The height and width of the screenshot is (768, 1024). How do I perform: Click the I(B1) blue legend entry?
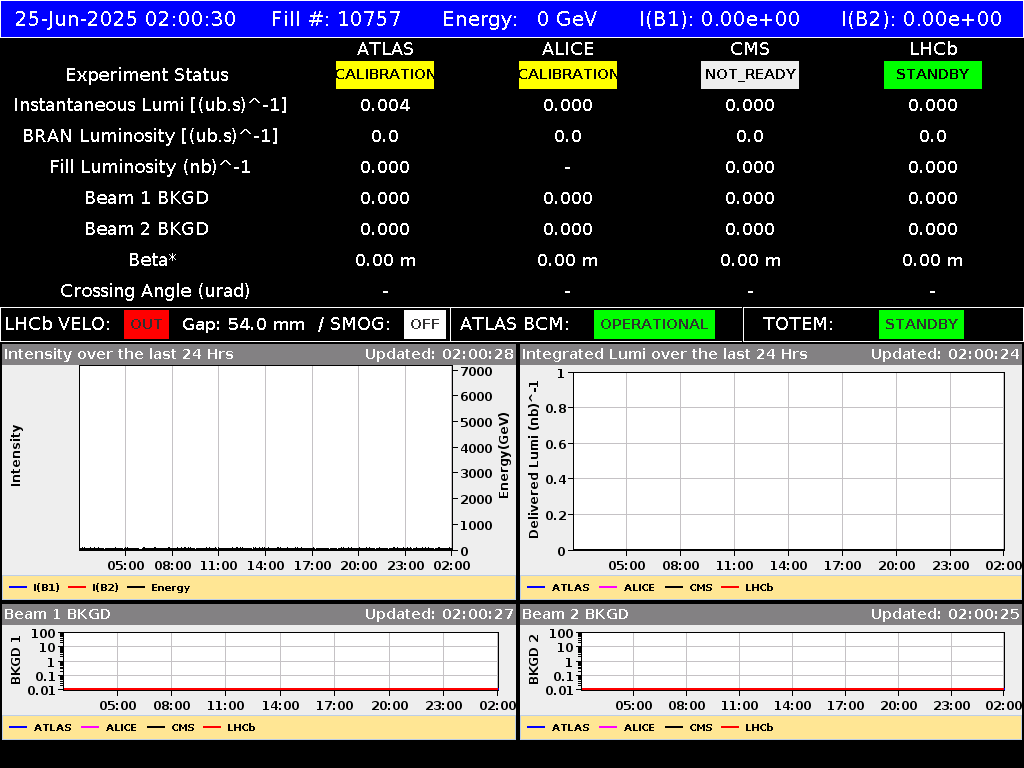(34, 588)
